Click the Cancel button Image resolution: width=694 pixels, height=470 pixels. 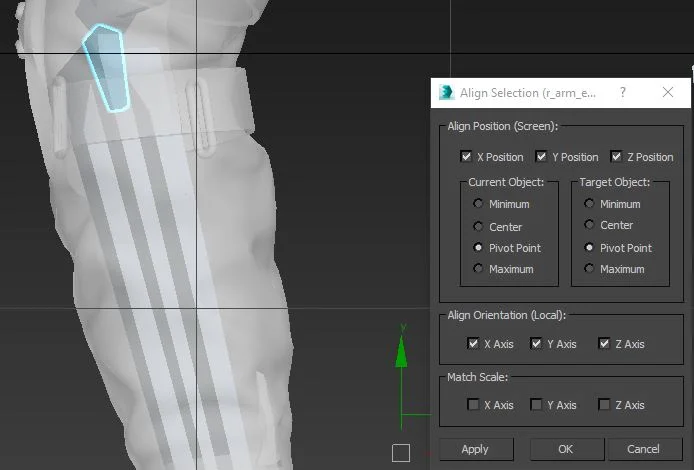click(x=645, y=449)
